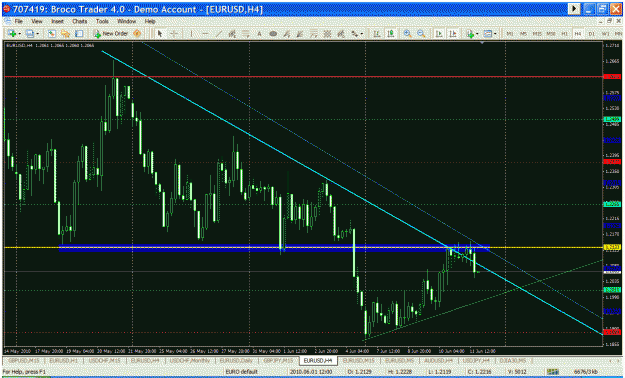Switch timeframe to D1
Screen dimensions: 625x378
pyautogui.click(x=592, y=34)
